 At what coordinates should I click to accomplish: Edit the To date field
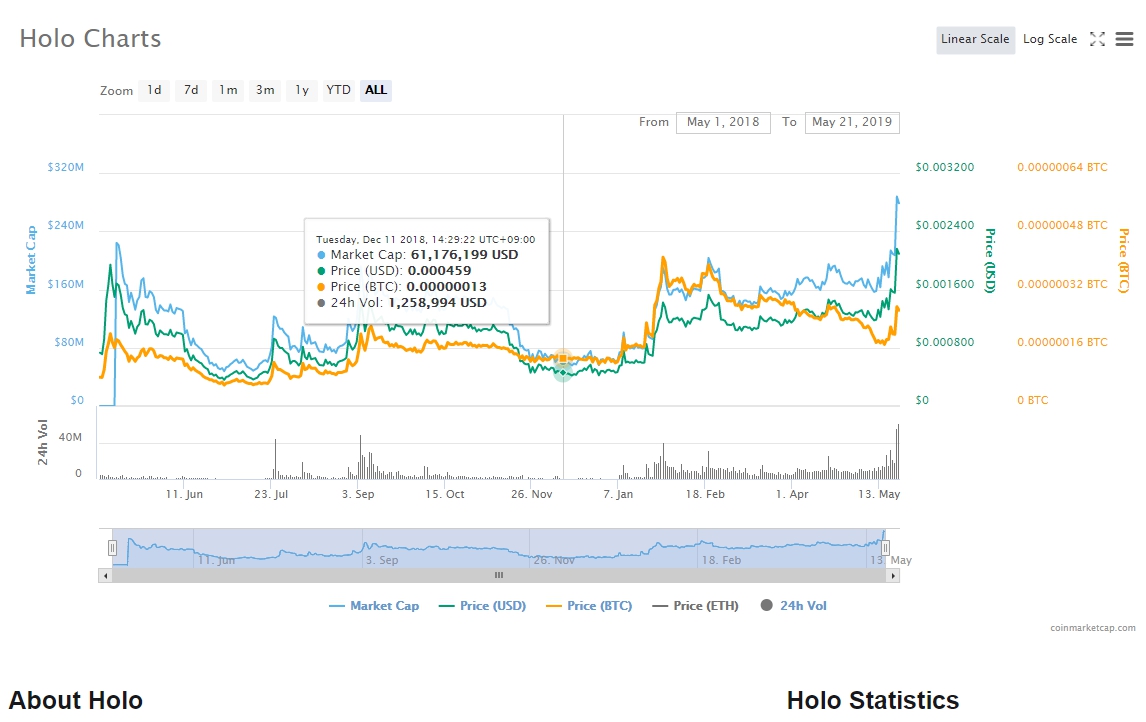(851, 122)
